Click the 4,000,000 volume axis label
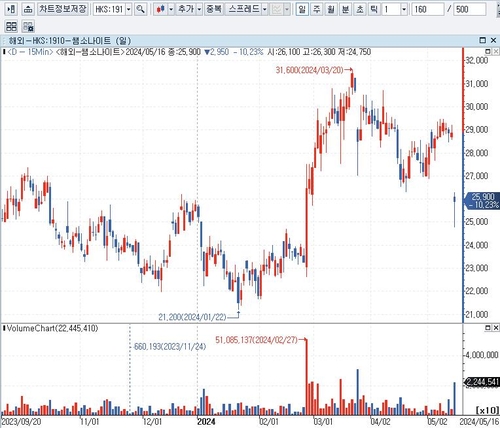The width and height of the screenshot is (500, 428). (482, 355)
